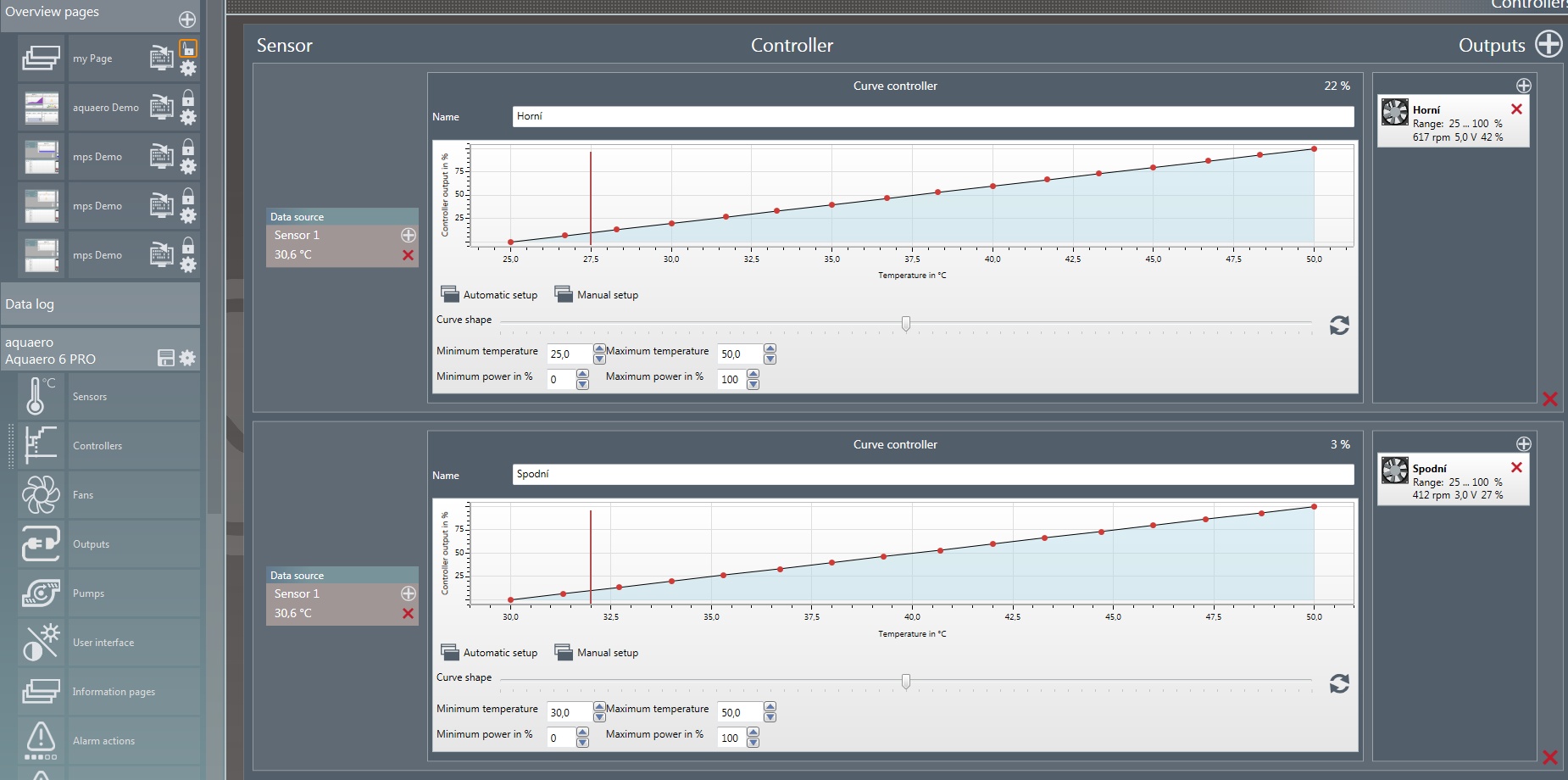Image resolution: width=1568 pixels, height=780 pixels.
Task: Click the plug Outputs icon
Action: (x=42, y=544)
